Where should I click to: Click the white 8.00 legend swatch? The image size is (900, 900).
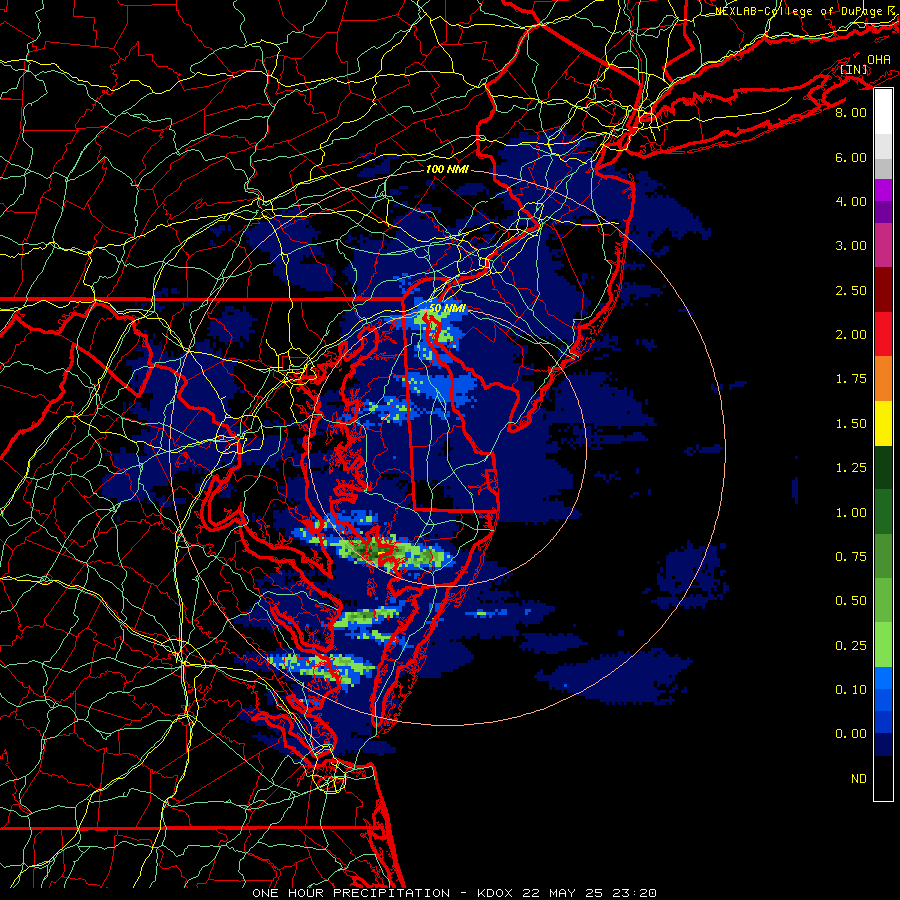[x=883, y=112]
